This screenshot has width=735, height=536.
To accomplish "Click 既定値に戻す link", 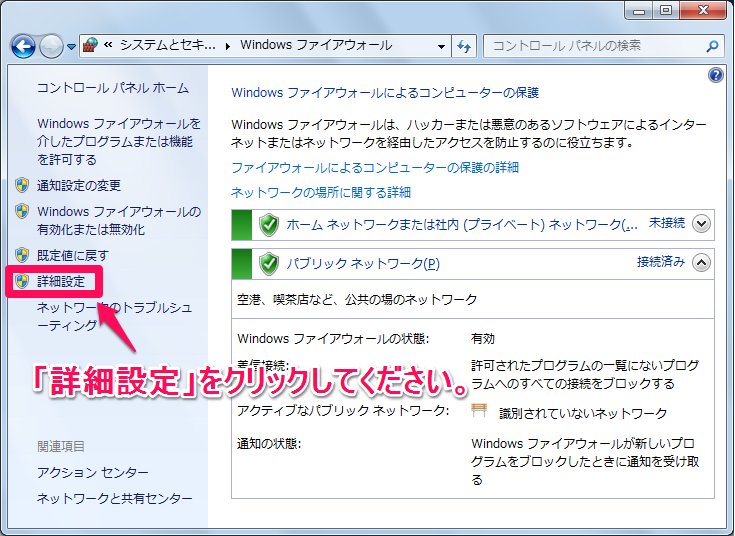I will (73, 256).
